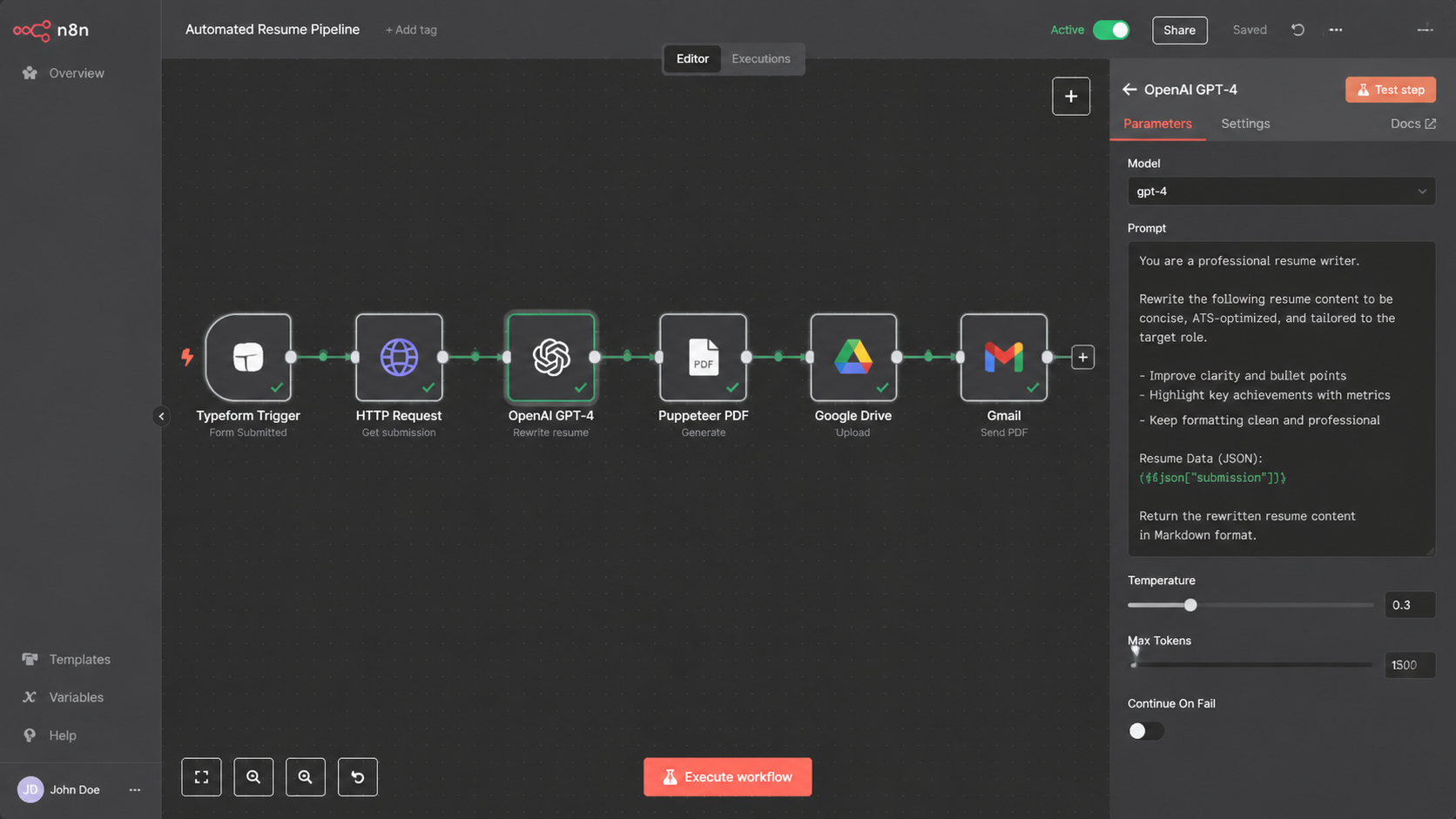Select the OpenAI GPT-4 node
This screenshot has width=1456, height=819.
551,358
